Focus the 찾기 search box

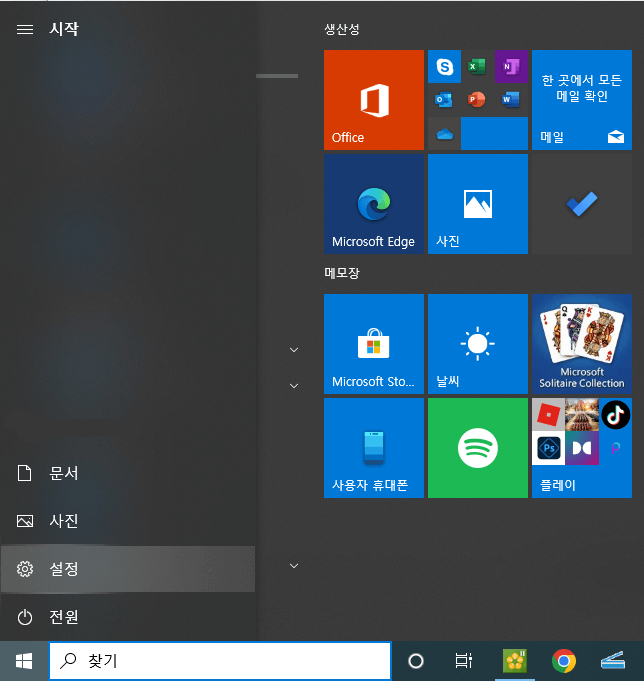point(220,661)
